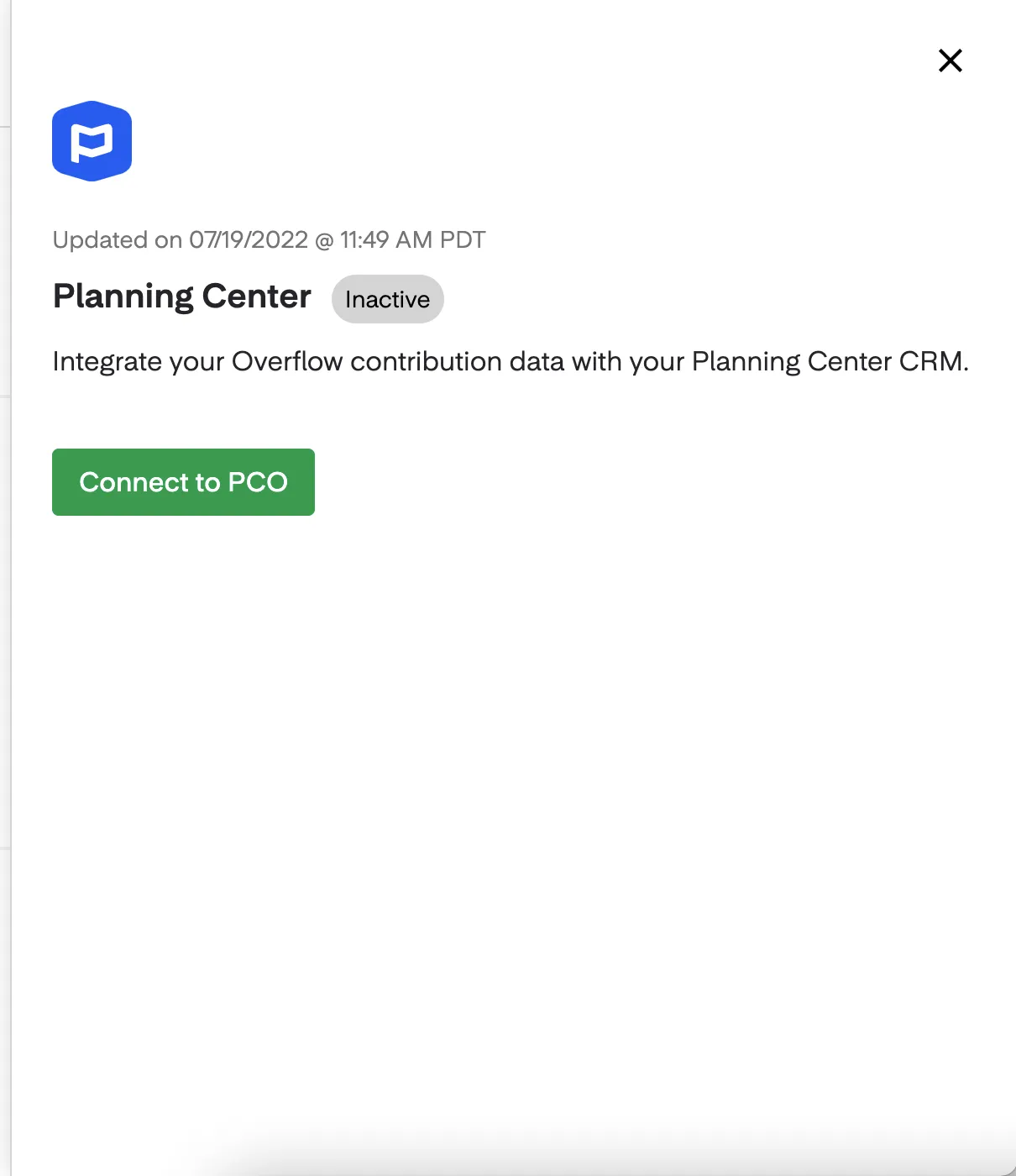The image size is (1016, 1176).
Task: Click the hexagonal app icon above the timestamp
Action: (92, 140)
